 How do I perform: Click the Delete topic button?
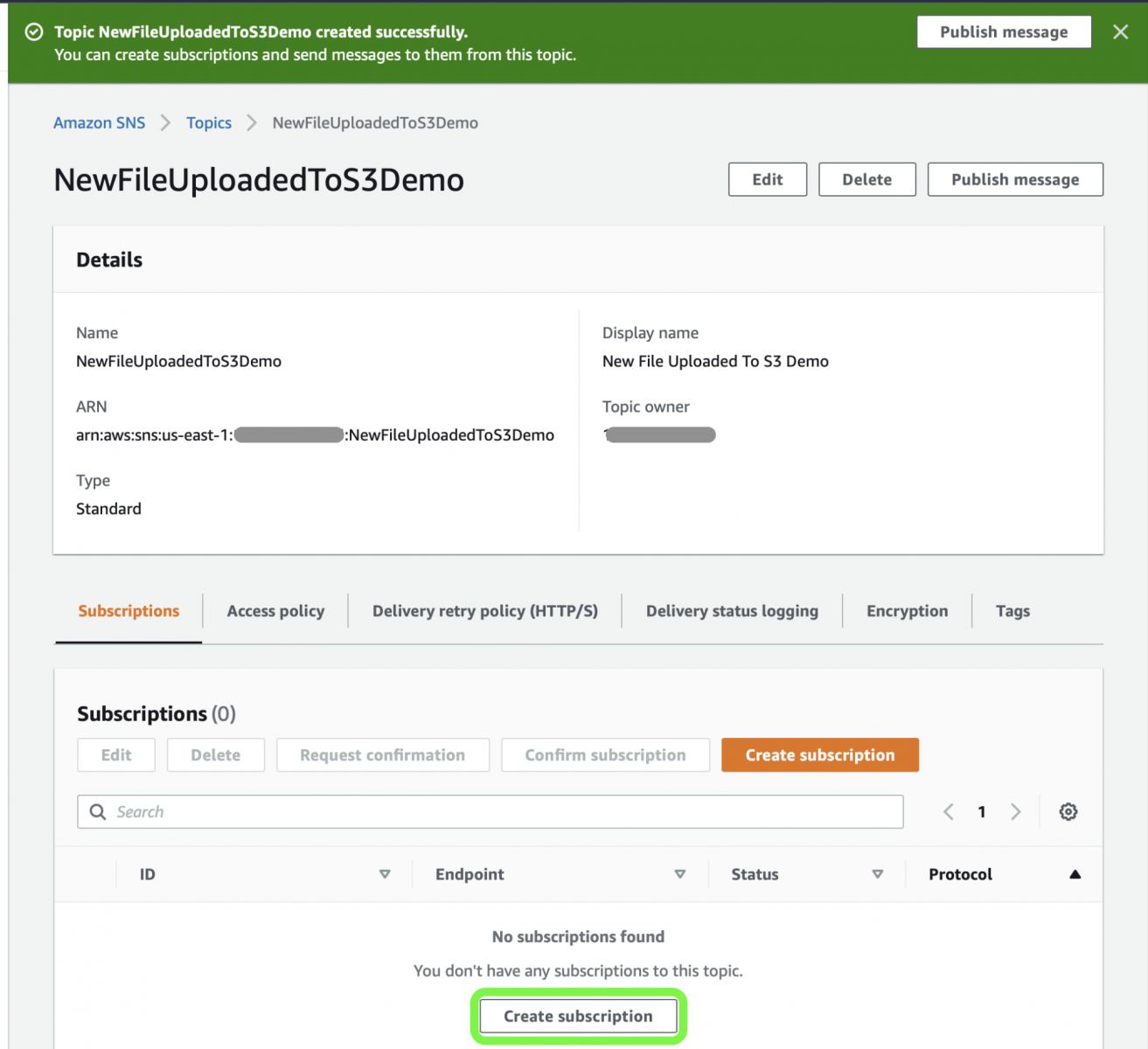click(x=867, y=179)
